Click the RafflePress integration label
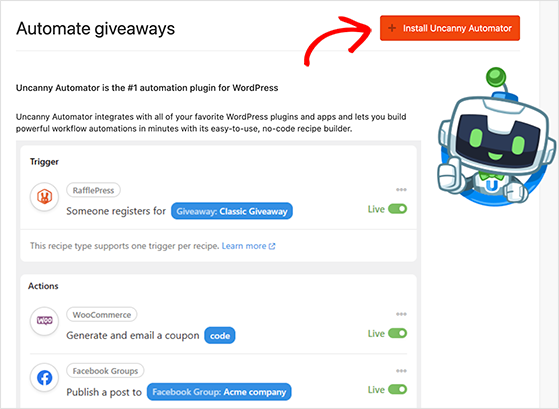Image resolution: width=559 pixels, height=409 pixels. 93,190
